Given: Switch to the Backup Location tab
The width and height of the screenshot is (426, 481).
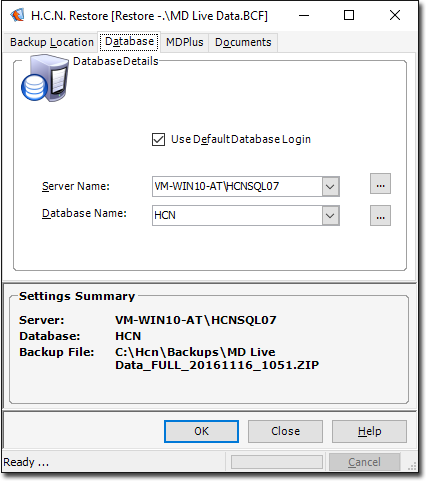Looking at the screenshot, I should point(52,42).
